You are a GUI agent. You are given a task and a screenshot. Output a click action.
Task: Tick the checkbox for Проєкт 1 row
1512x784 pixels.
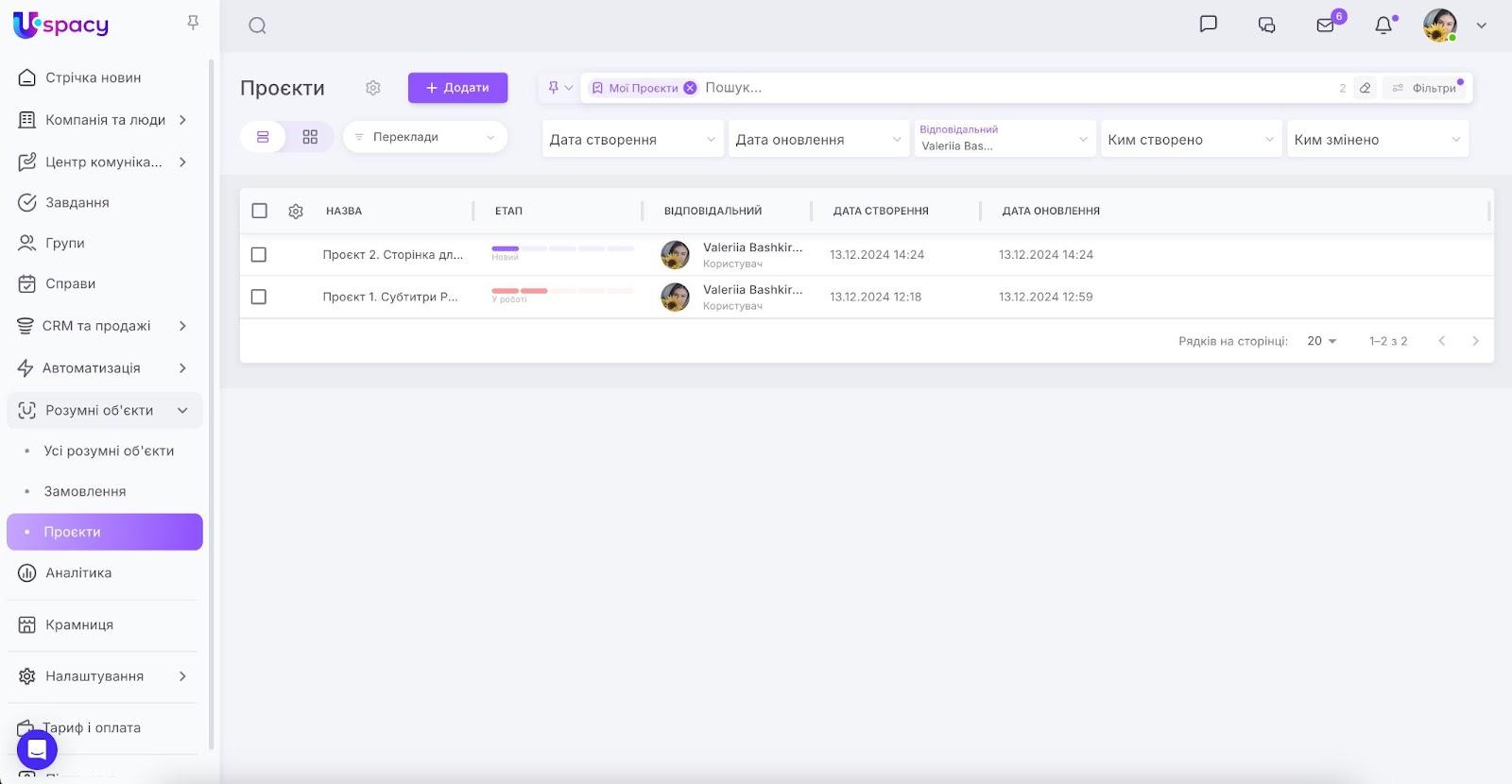pyautogui.click(x=259, y=298)
